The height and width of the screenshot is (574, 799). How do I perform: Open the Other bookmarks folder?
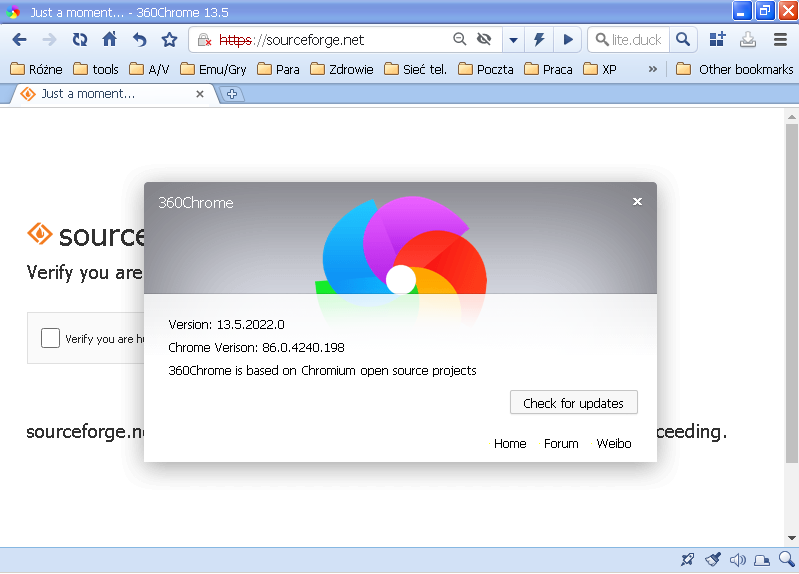(x=734, y=69)
